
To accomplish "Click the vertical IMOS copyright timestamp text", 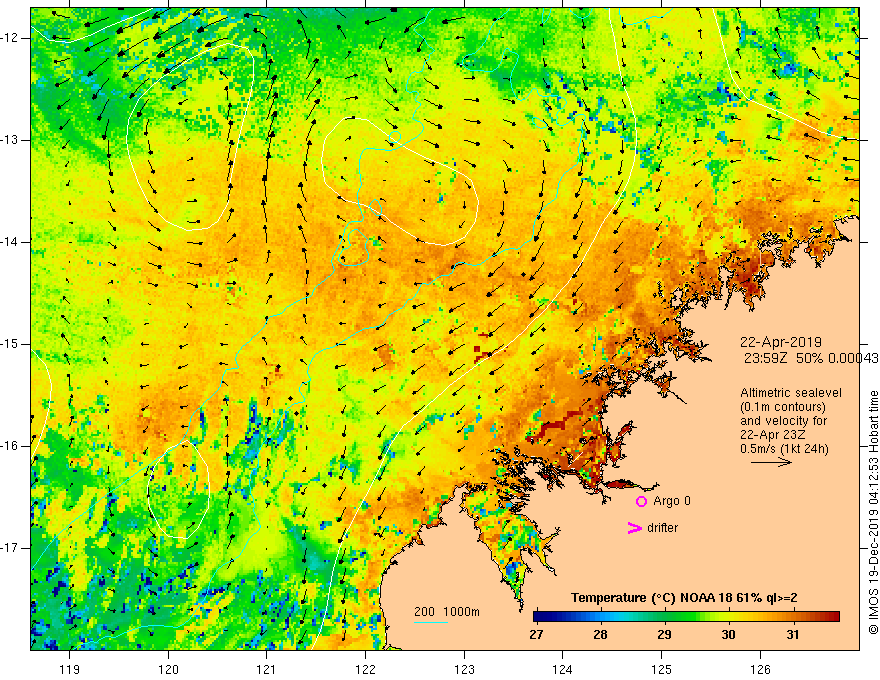I will point(873,513).
